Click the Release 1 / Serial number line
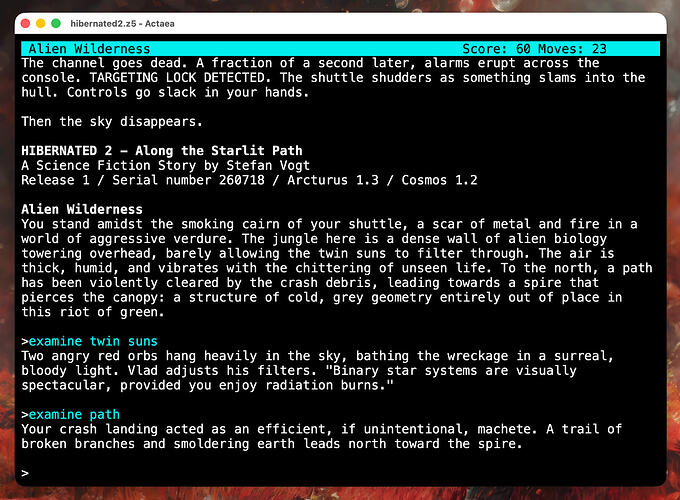The height and width of the screenshot is (500, 680). point(249,180)
